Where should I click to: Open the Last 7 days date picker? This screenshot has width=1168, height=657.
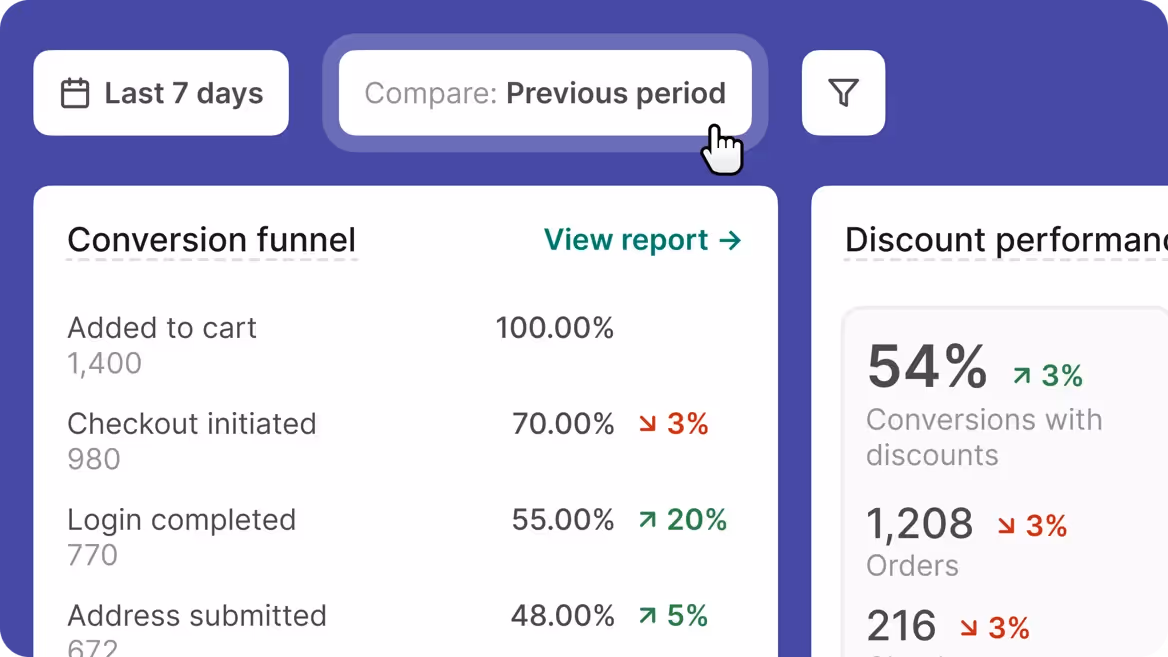tap(161, 93)
